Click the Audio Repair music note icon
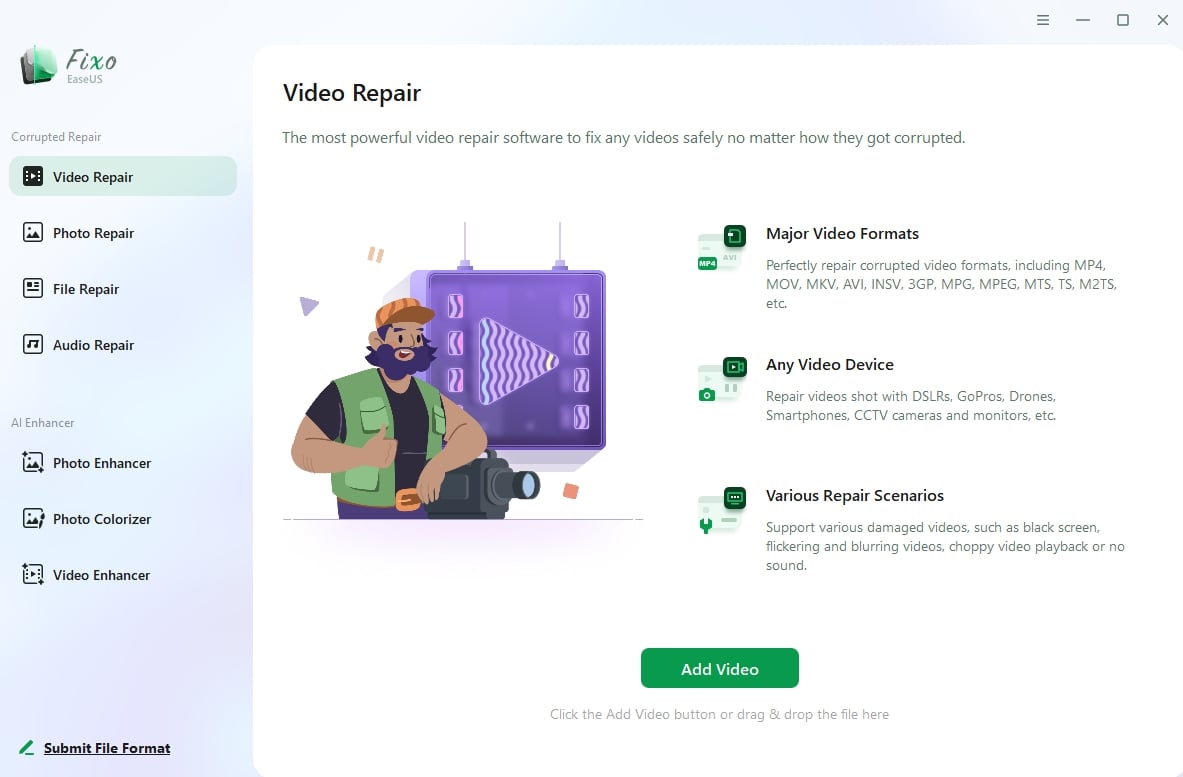Viewport: 1183px width, 777px height. 32,344
